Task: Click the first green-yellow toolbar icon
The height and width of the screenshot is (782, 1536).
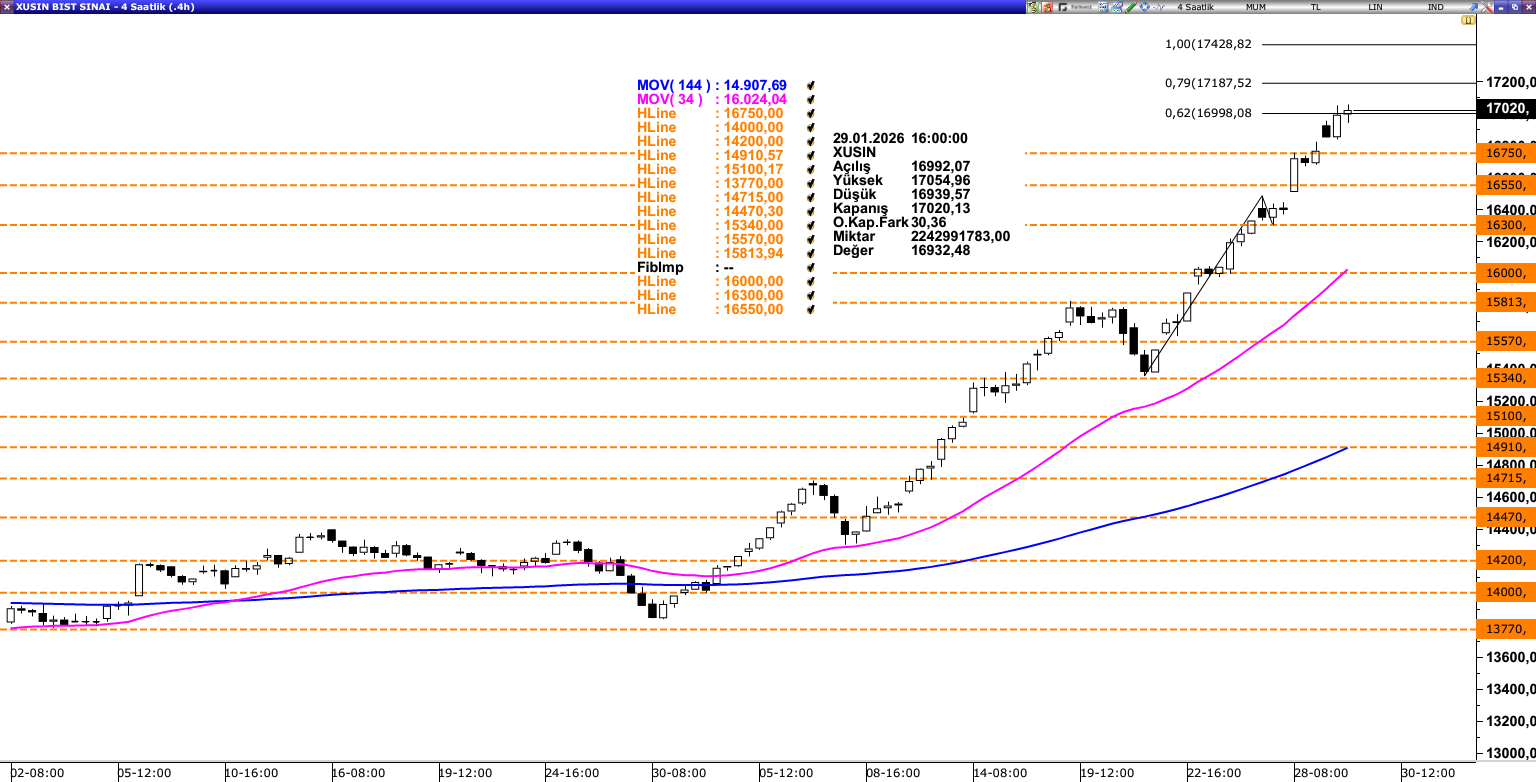Action: click(x=1033, y=7)
